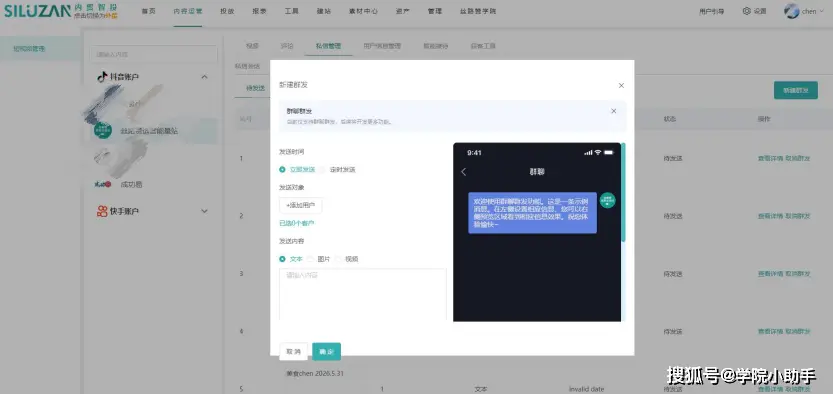Choose 视频 as the send content type

(346, 259)
